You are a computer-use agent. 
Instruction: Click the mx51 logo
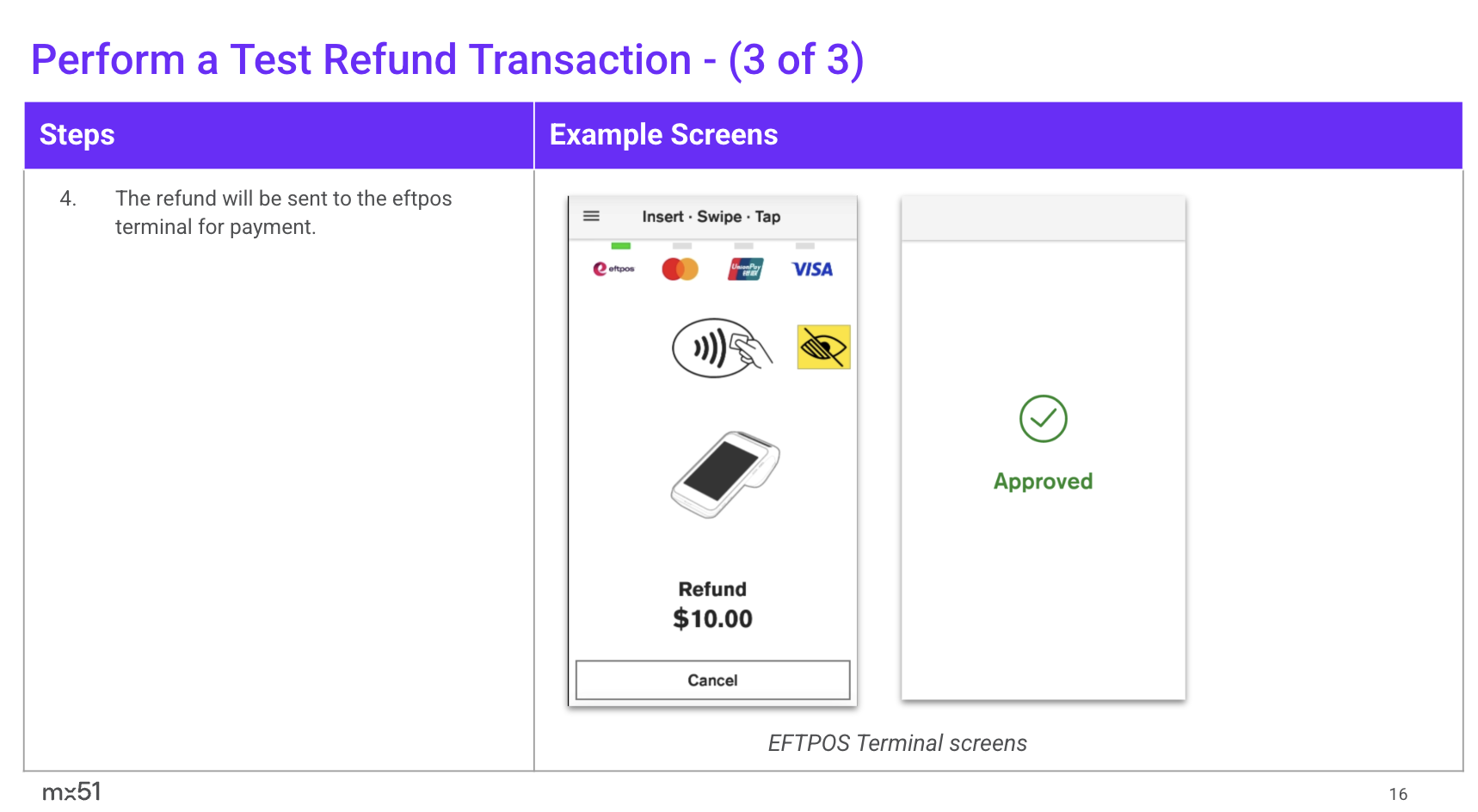point(71,791)
